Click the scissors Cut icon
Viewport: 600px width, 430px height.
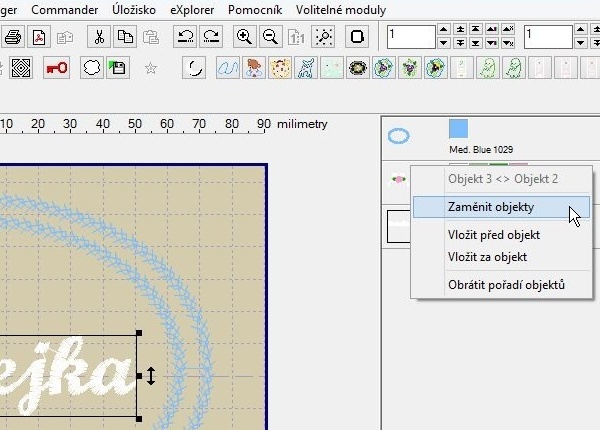[x=99, y=38]
